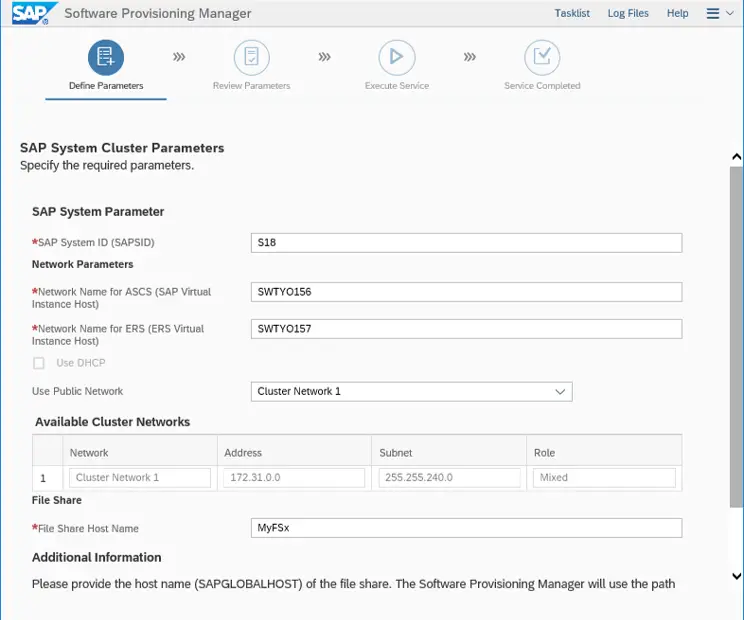
Task: Click the Service Completed tab label
Action: 542,86
